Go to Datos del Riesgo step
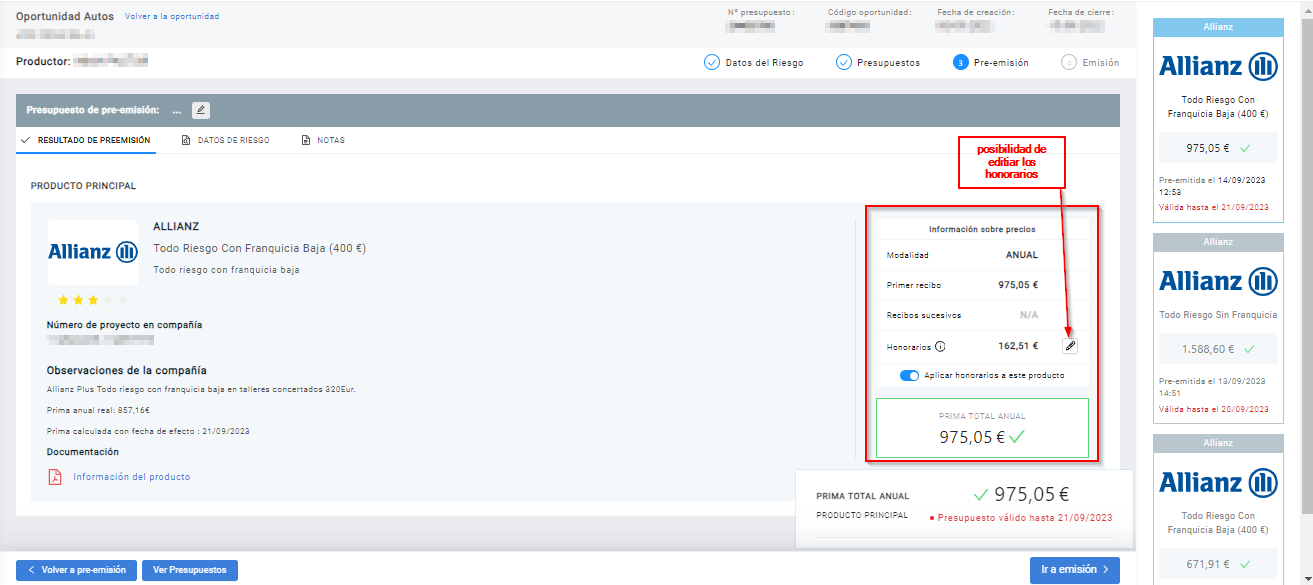The height and width of the screenshot is (585, 1313). pos(754,62)
